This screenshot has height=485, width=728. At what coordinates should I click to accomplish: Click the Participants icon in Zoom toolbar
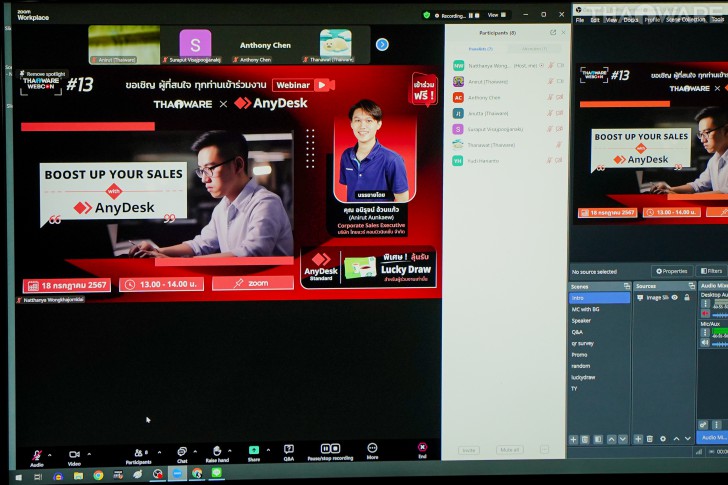[x=138, y=453]
